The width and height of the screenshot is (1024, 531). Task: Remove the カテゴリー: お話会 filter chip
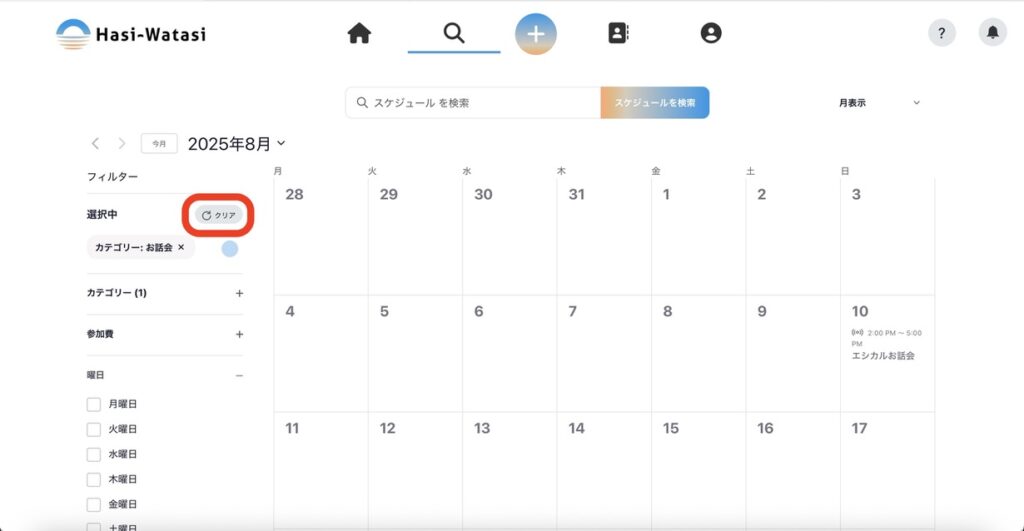click(181, 247)
